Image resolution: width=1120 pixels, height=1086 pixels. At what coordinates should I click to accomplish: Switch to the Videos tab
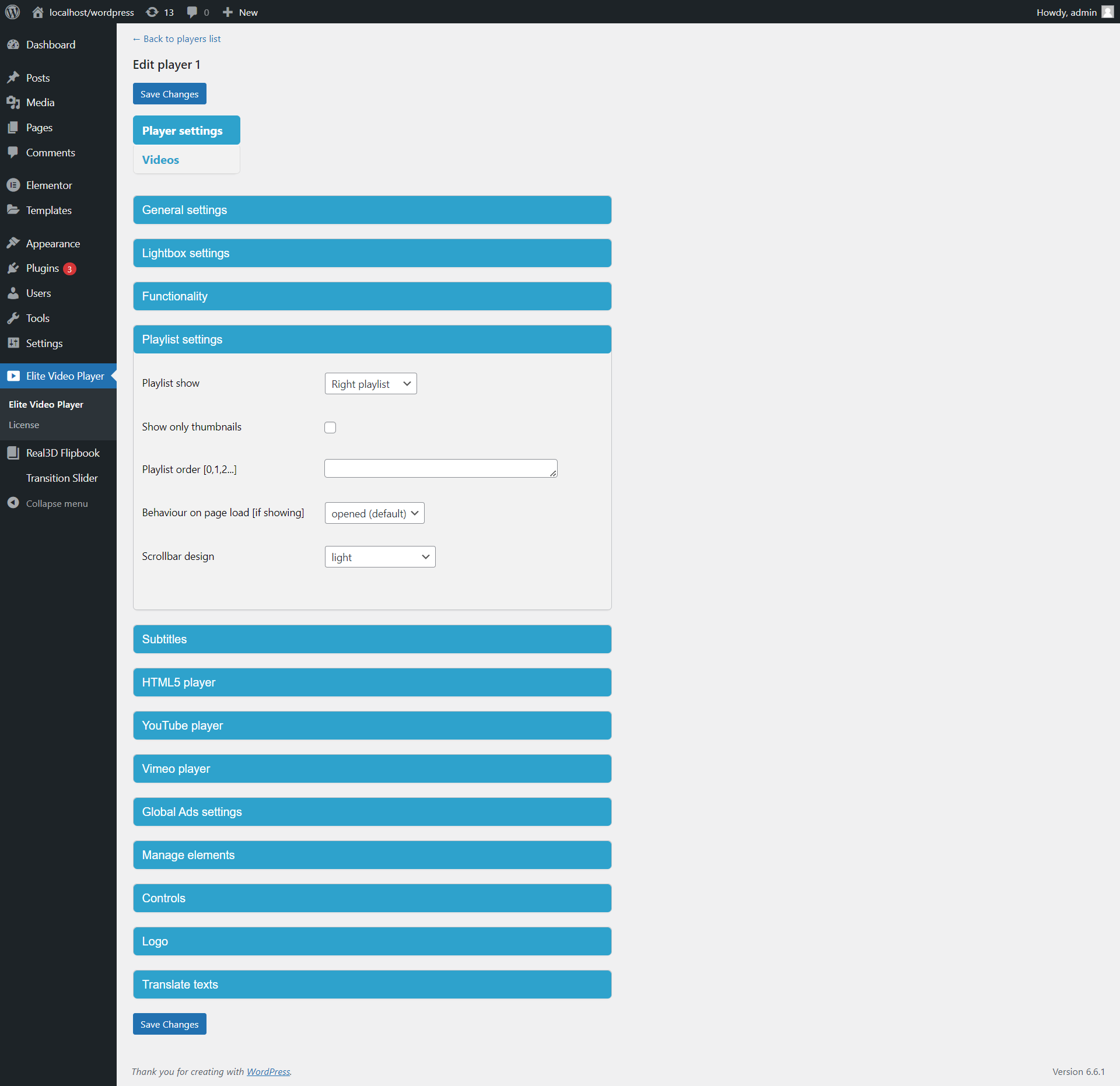coord(160,160)
